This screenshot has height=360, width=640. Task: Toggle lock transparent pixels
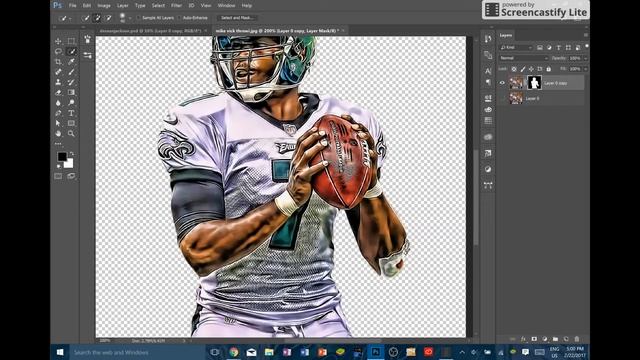(514, 69)
